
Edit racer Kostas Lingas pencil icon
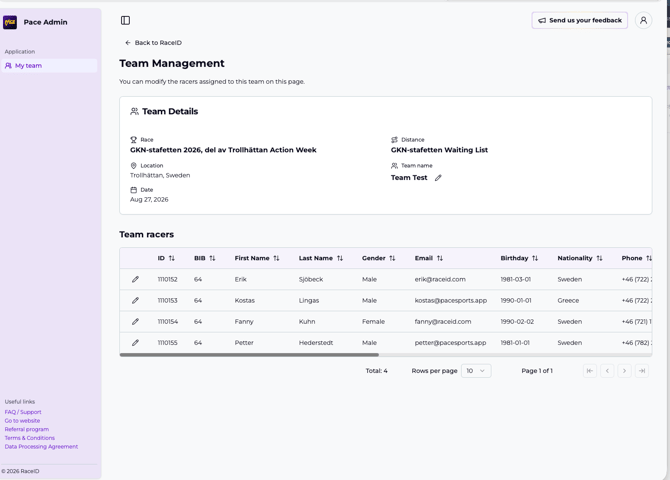(135, 300)
